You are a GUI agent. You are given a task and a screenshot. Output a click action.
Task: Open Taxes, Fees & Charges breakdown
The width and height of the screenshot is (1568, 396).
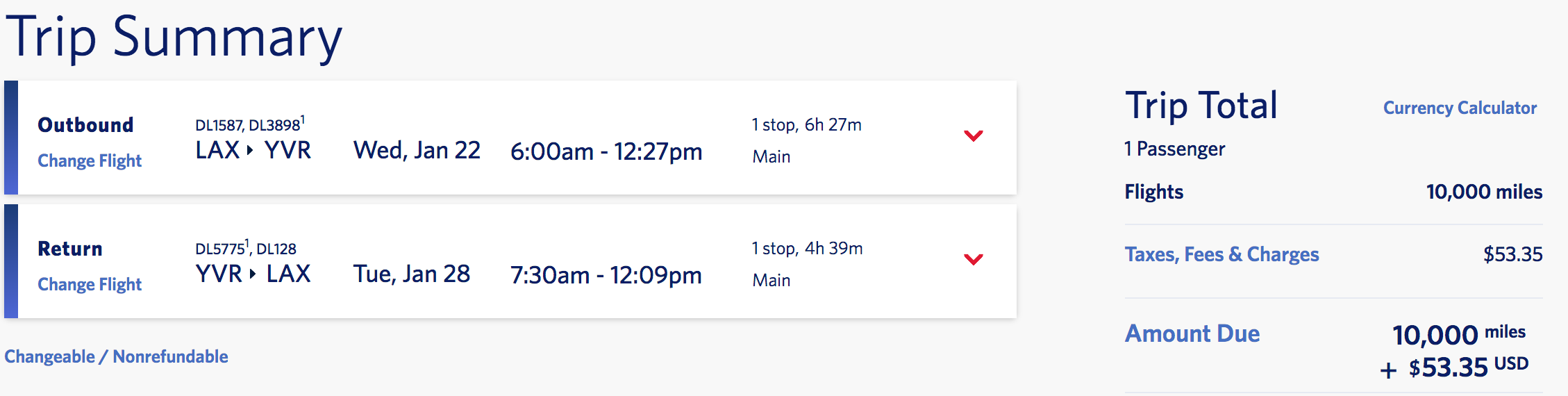click(x=1221, y=254)
